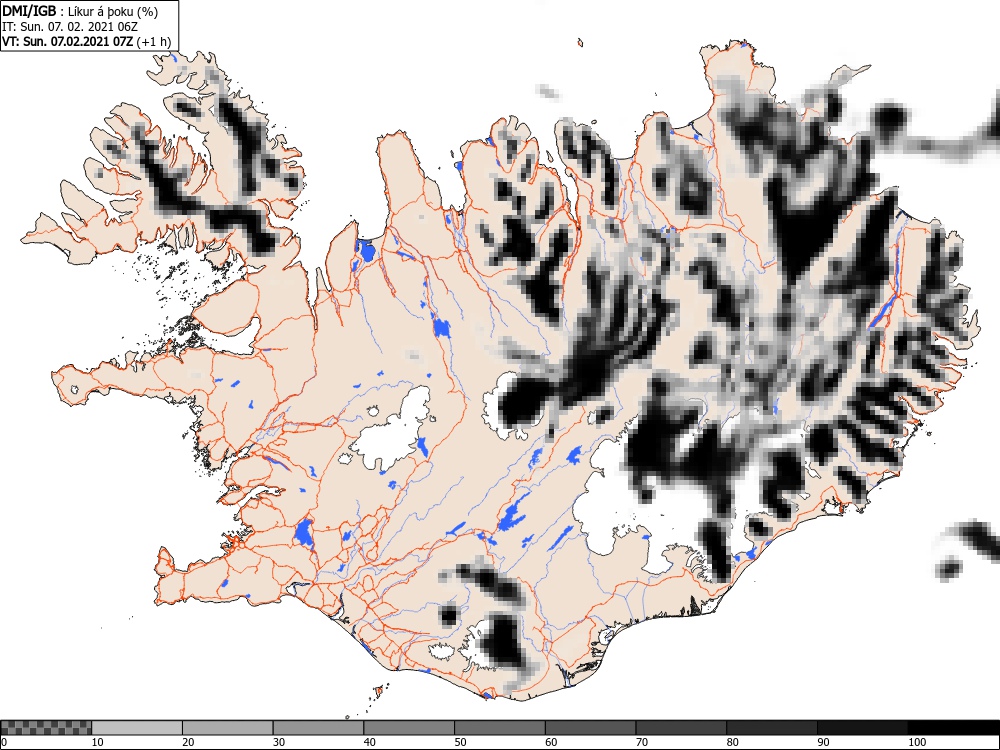Select the 'IT: Sun. 07. 02. 2021 06Z' line
Viewport: 1000px width, 750px height.
click(x=70, y=27)
